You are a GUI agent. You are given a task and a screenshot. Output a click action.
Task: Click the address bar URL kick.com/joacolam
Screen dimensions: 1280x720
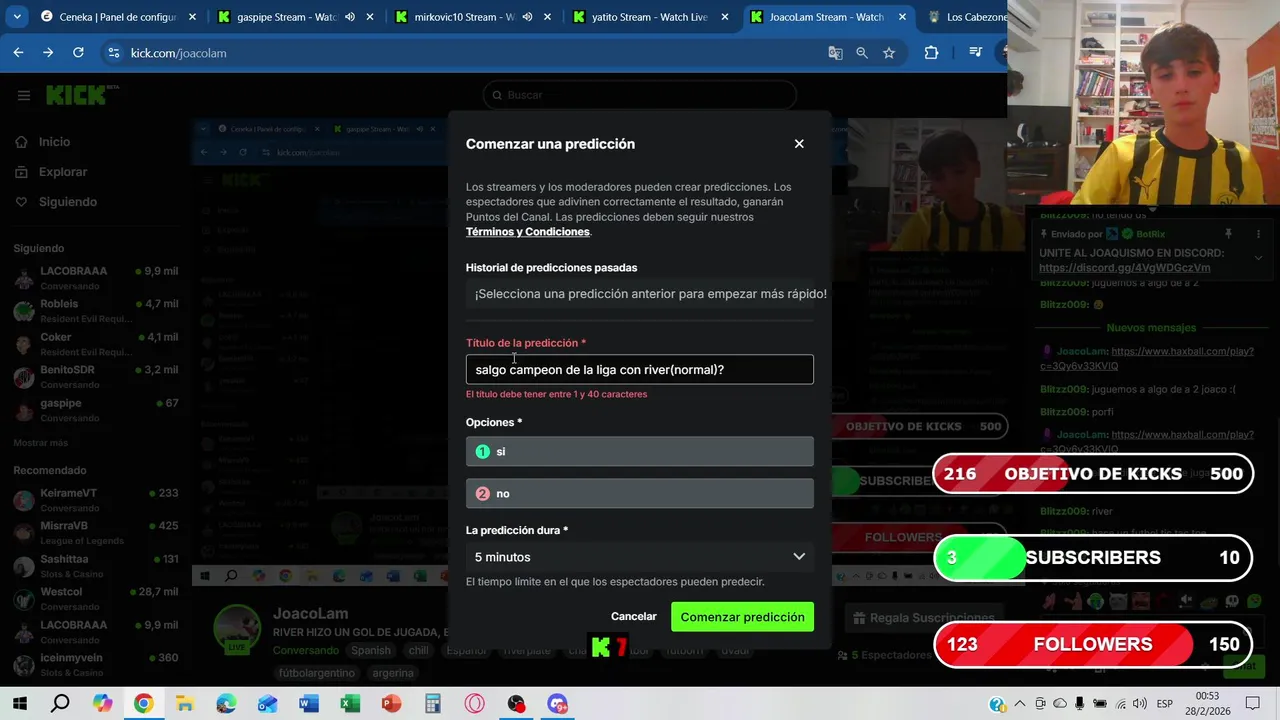click(x=178, y=53)
